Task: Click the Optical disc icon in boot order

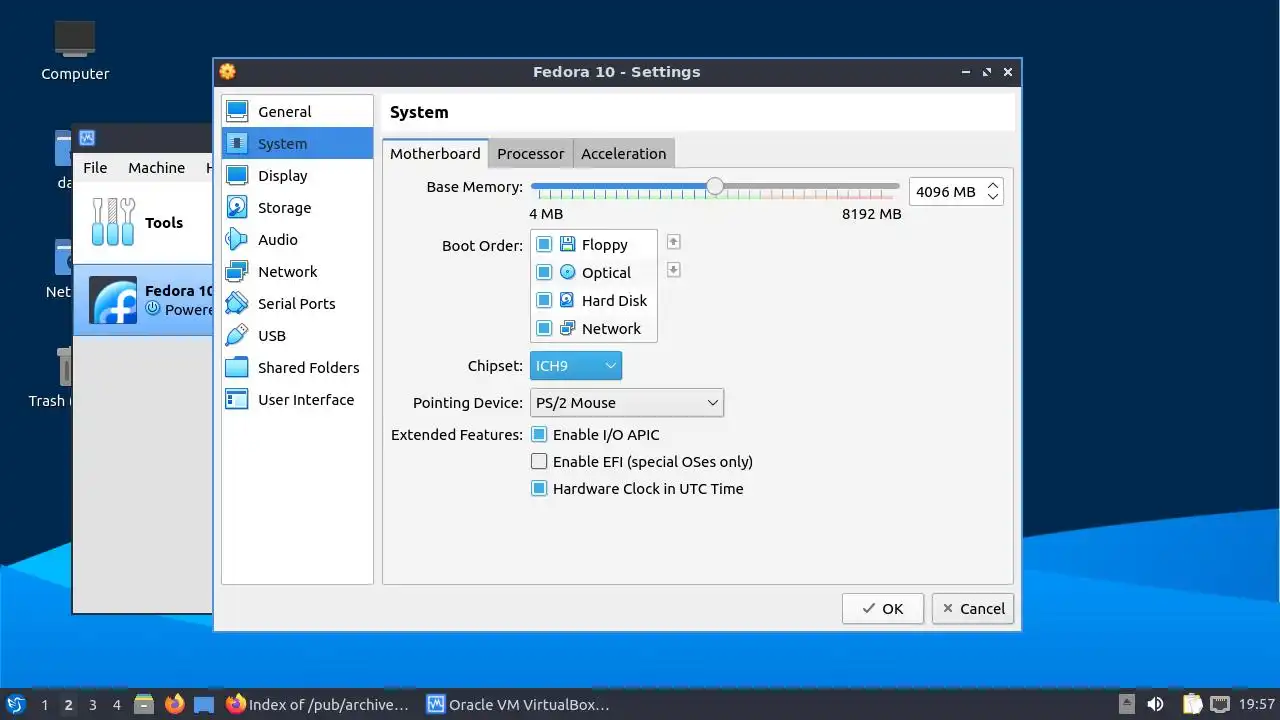Action: pyautogui.click(x=567, y=272)
